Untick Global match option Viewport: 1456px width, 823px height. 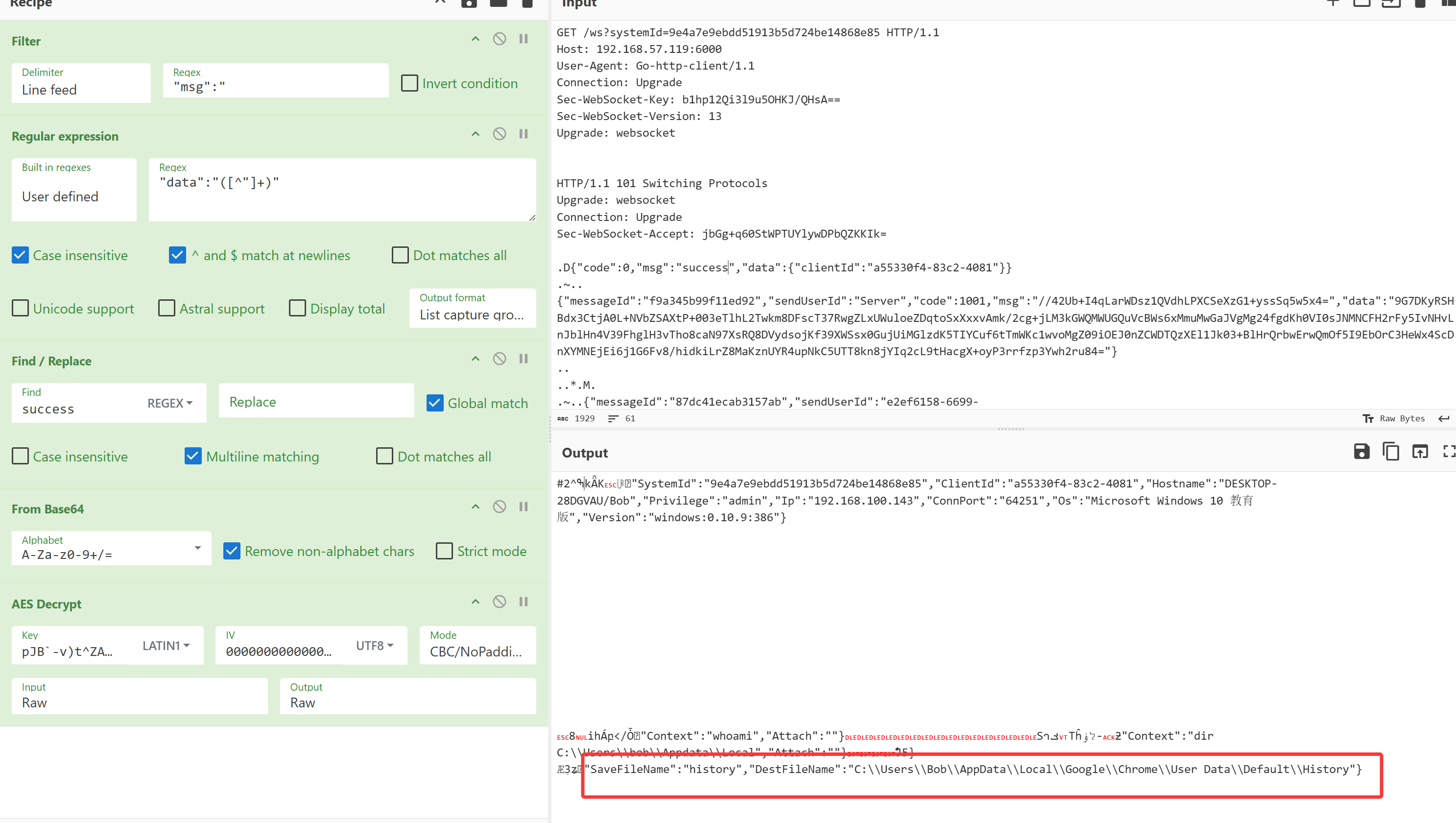(435, 403)
